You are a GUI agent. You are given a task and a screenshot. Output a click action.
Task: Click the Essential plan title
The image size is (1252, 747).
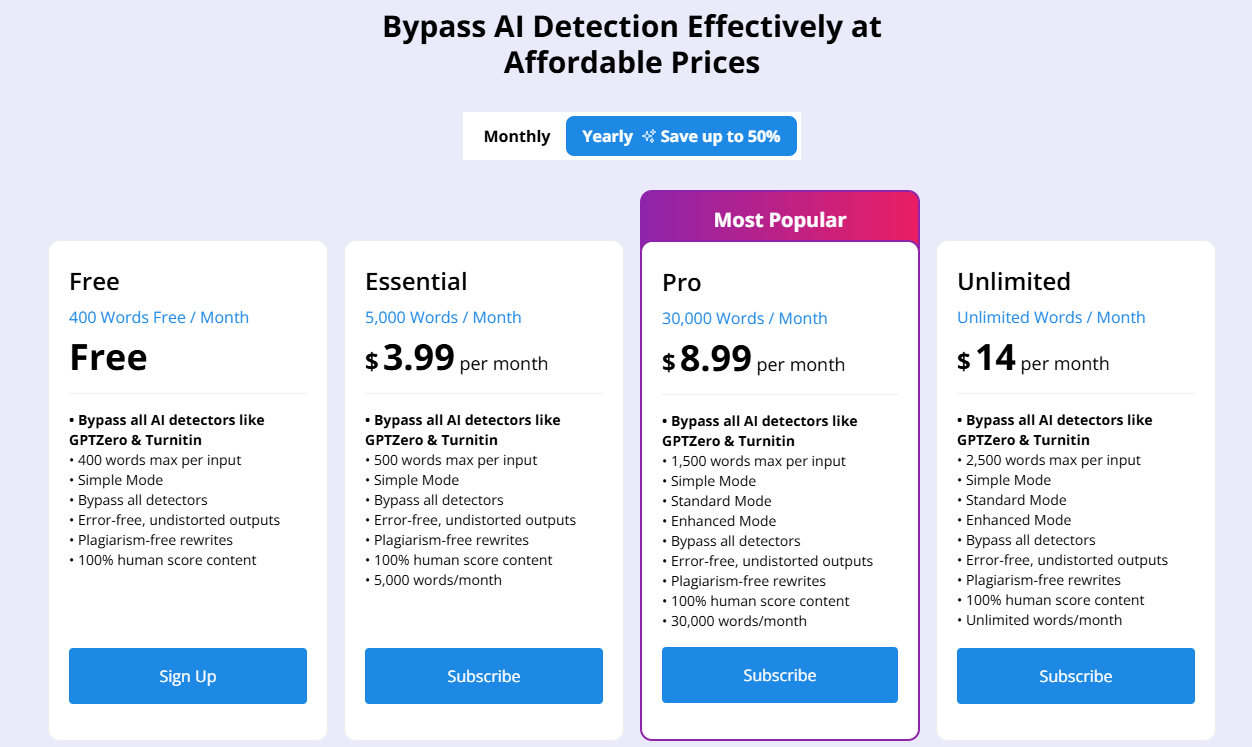click(x=416, y=282)
